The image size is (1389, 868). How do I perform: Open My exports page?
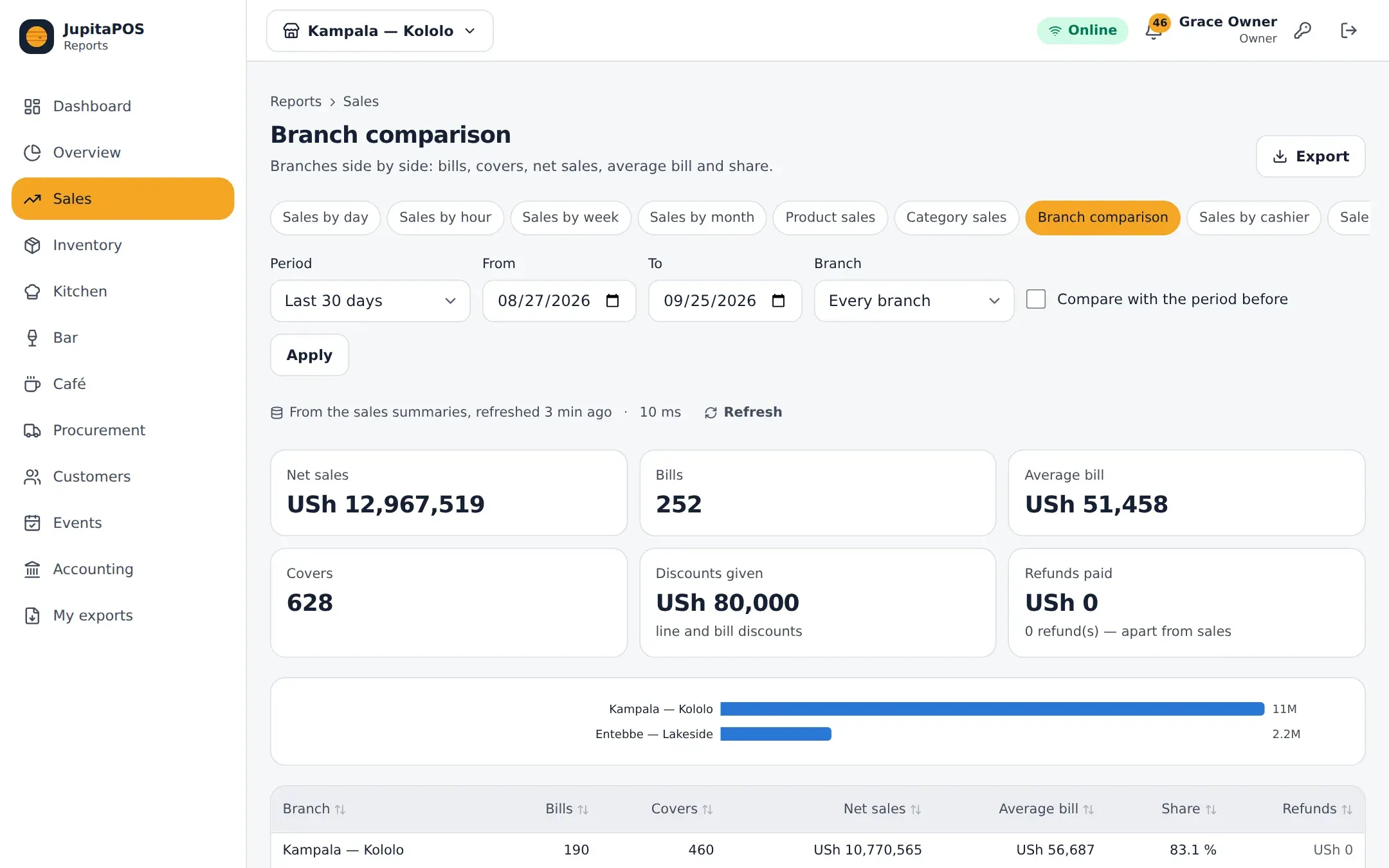tap(123, 615)
